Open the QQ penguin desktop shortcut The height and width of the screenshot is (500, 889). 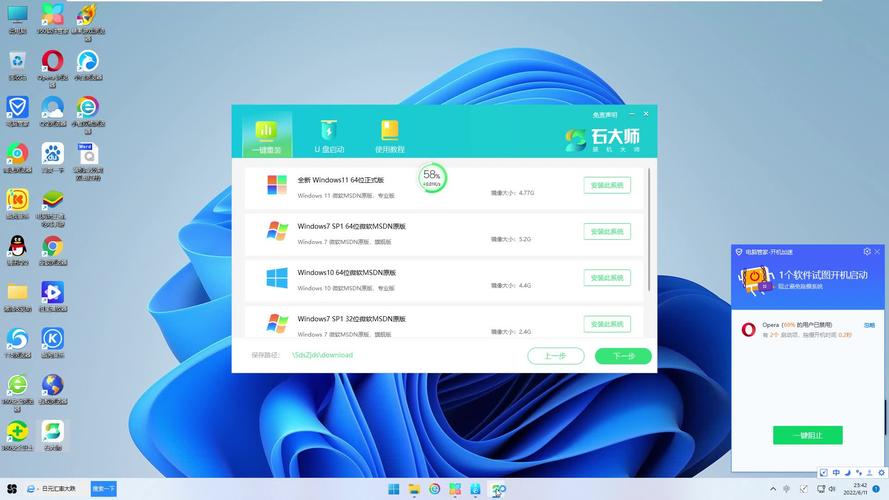pos(18,250)
